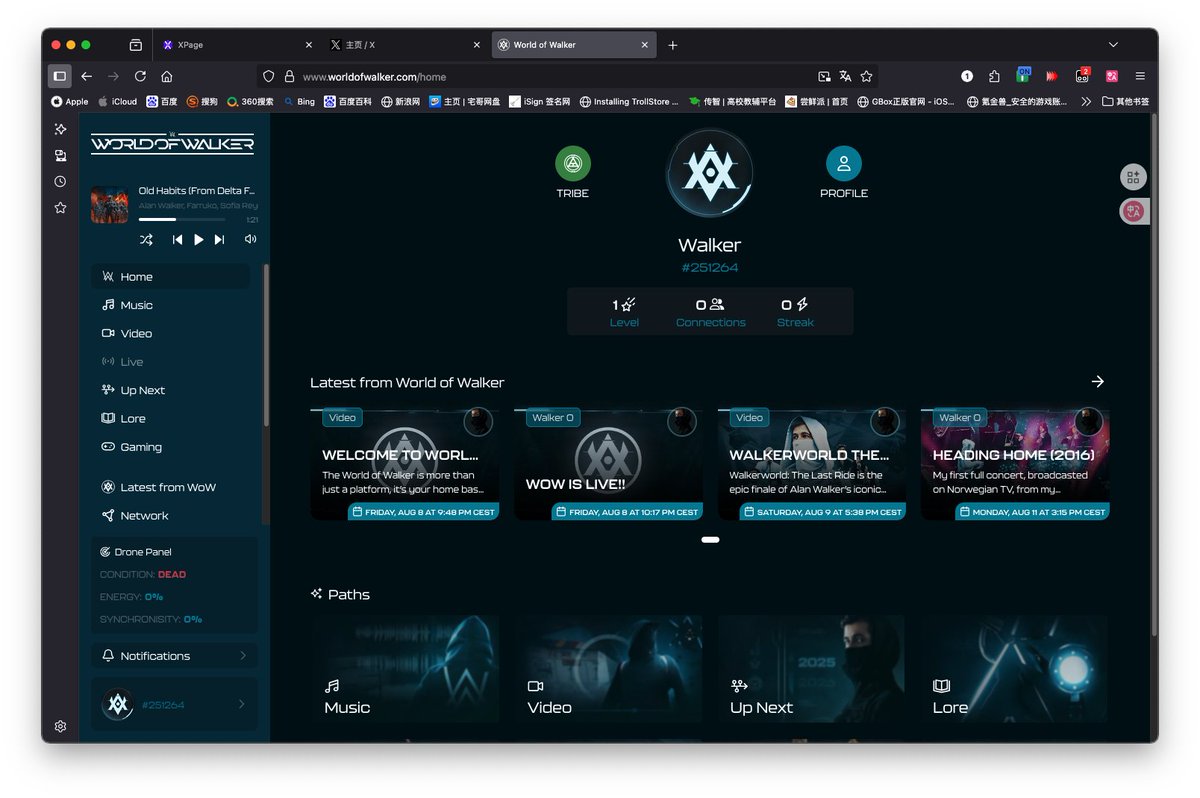
Task: Click the Walker avatar logo
Action: click(709, 172)
